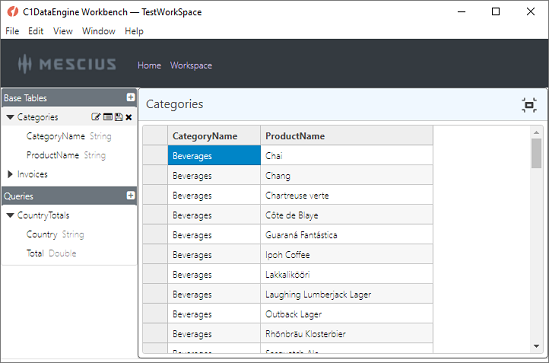Select the Ipoh Coffee cell
The height and width of the screenshot is (363, 549).
point(347,254)
